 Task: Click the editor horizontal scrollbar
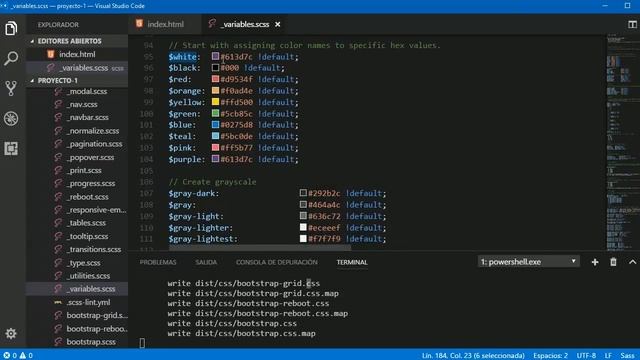[260, 248]
